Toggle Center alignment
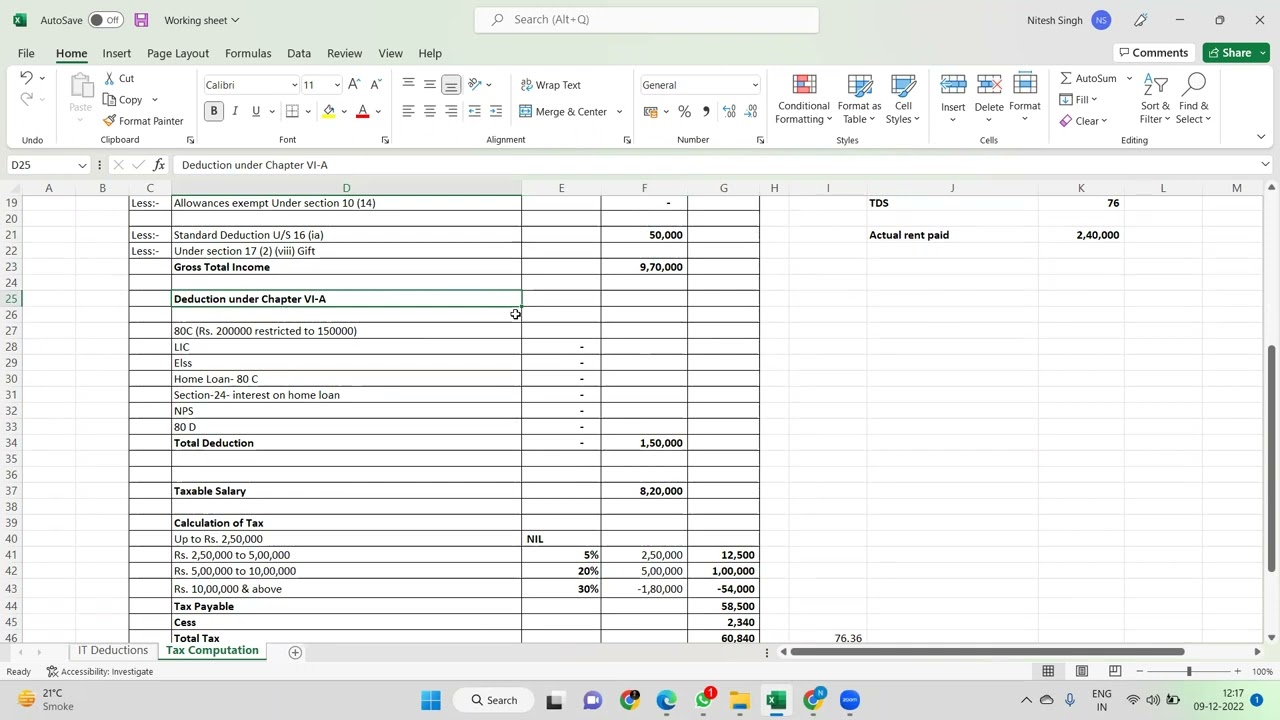Viewport: 1280px width, 720px height. pos(429,111)
